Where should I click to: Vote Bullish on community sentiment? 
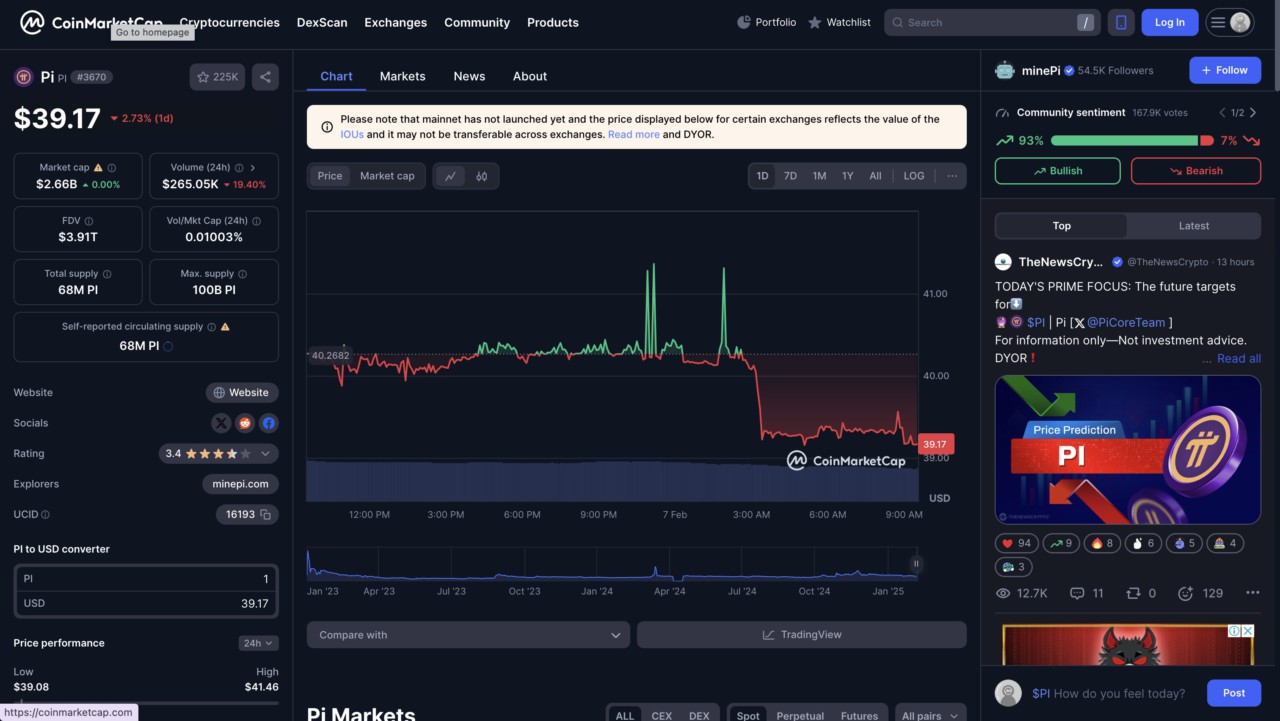1057,170
